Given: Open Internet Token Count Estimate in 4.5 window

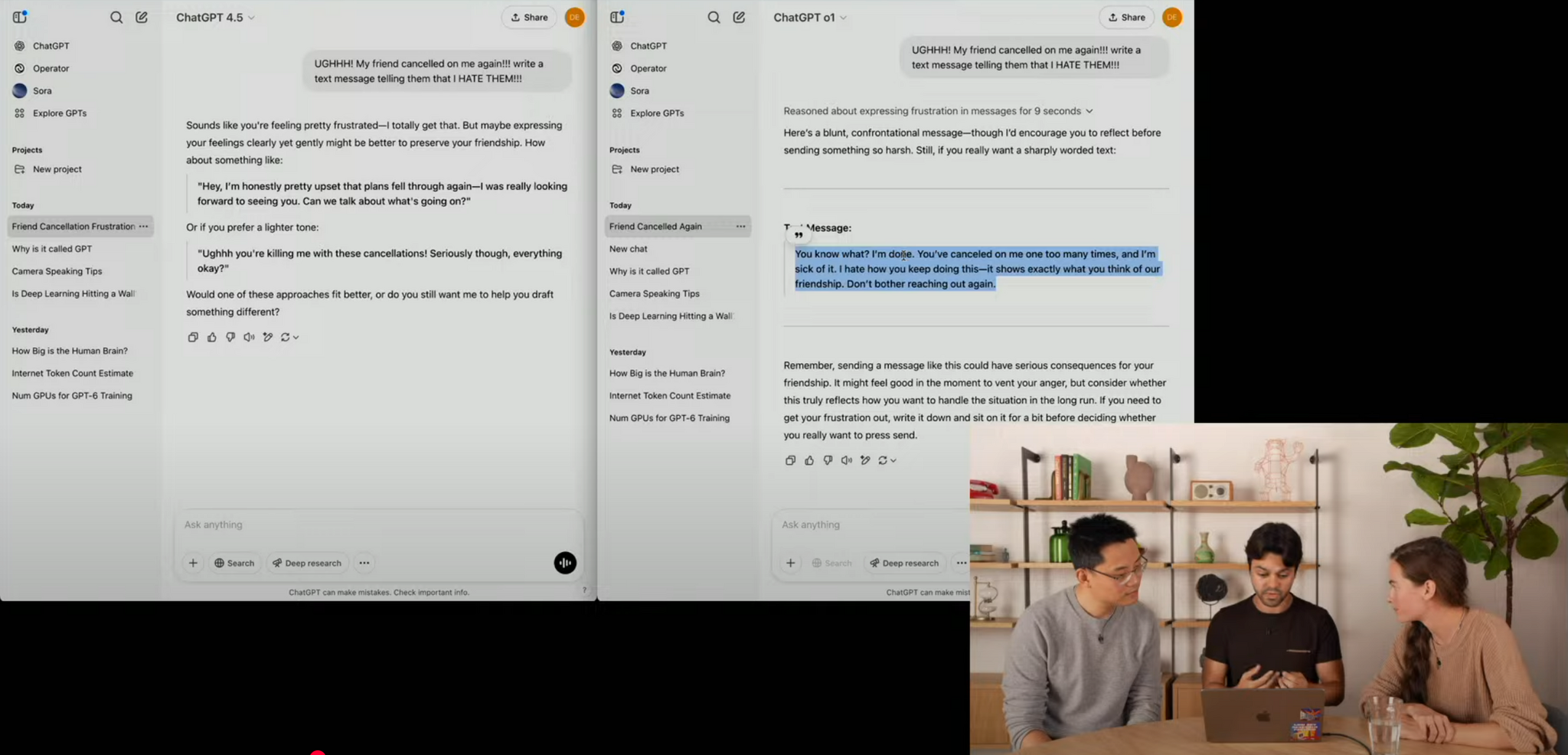Looking at the screenshot, I should (x=73, y=373).
